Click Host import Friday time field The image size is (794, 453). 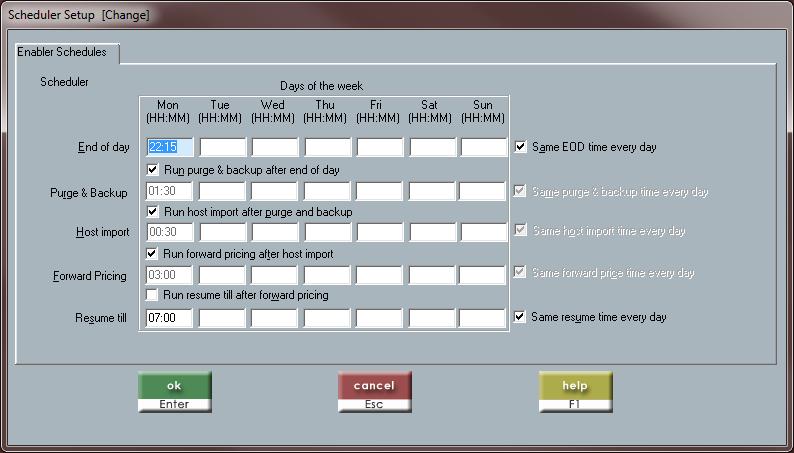coord(380,232)
